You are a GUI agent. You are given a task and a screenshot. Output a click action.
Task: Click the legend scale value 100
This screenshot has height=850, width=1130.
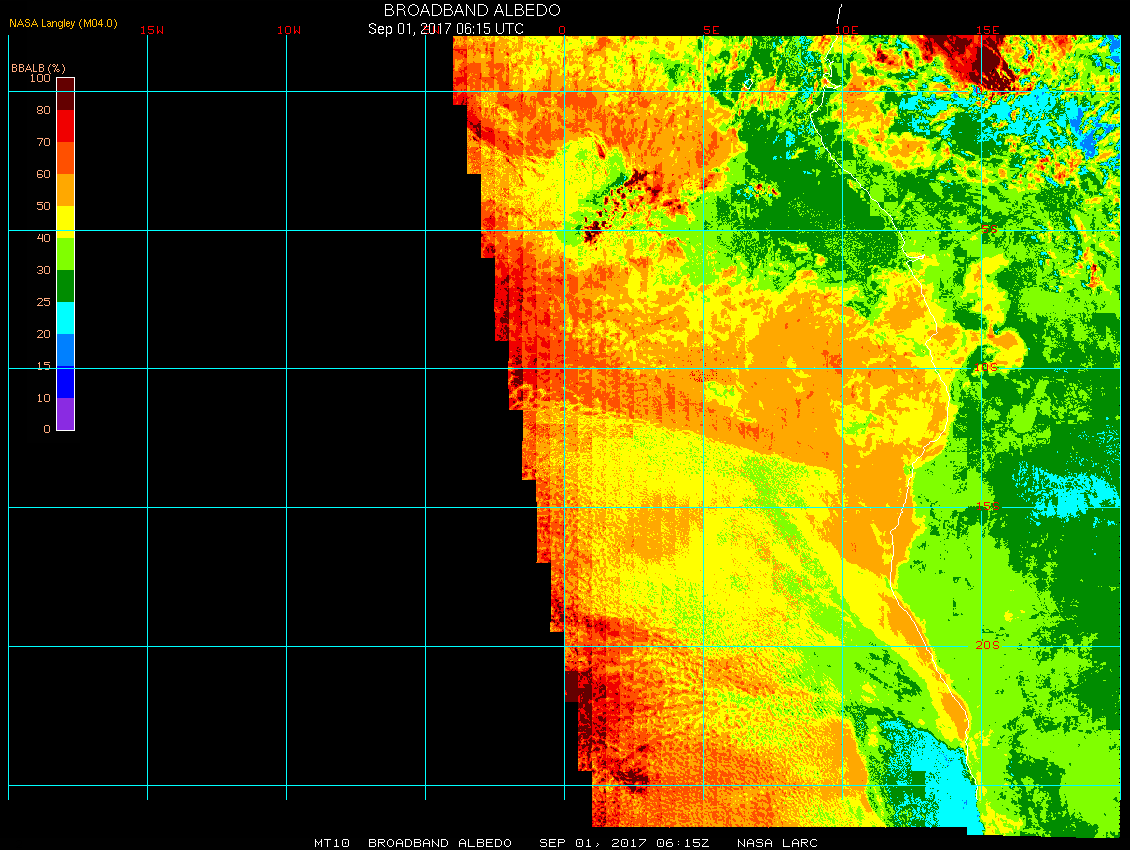point(40,78)
